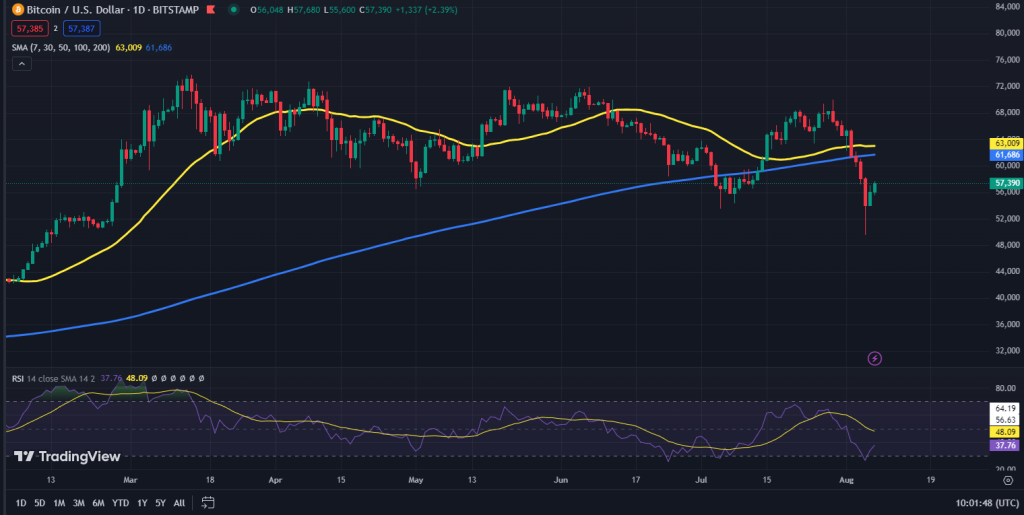Click the low price L55,600 value
Image resolution: width=1024 pixels, height=515 pixels.
click(x=338, y=10)
